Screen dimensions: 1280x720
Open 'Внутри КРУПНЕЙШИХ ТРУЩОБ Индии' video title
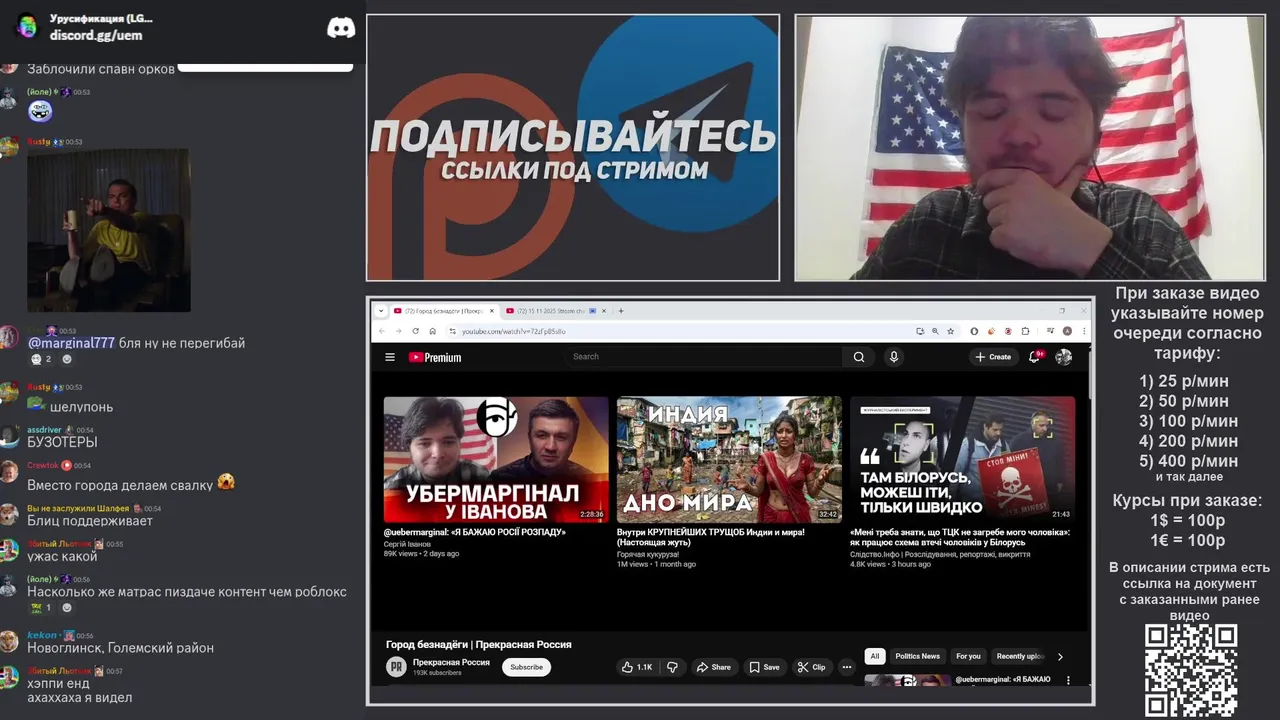point(711,537)
